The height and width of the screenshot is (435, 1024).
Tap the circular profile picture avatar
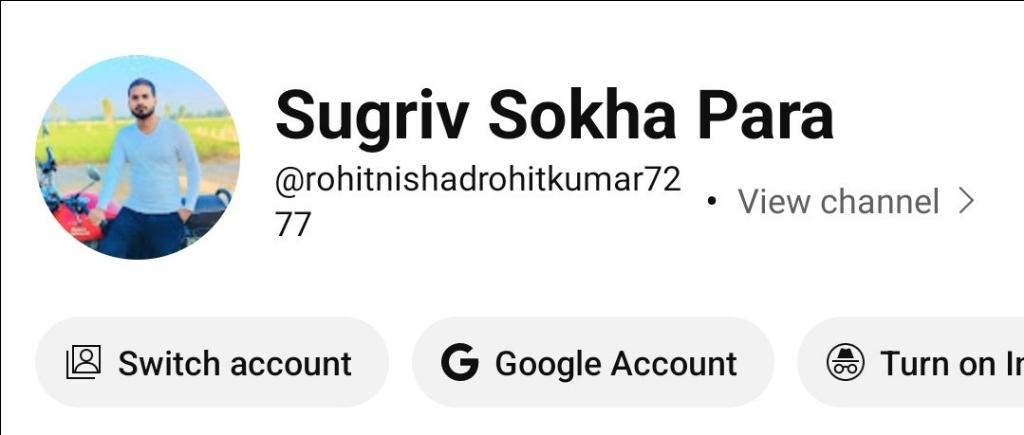(137, 157)
